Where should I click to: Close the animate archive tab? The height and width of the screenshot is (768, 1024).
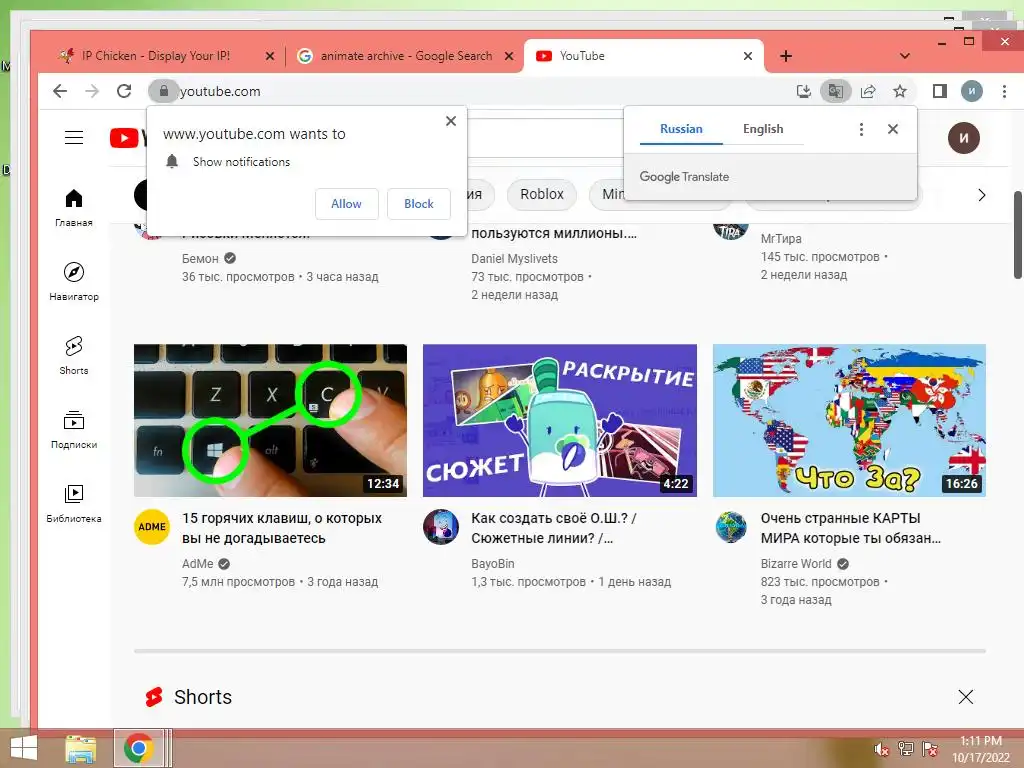pos(509,56)
